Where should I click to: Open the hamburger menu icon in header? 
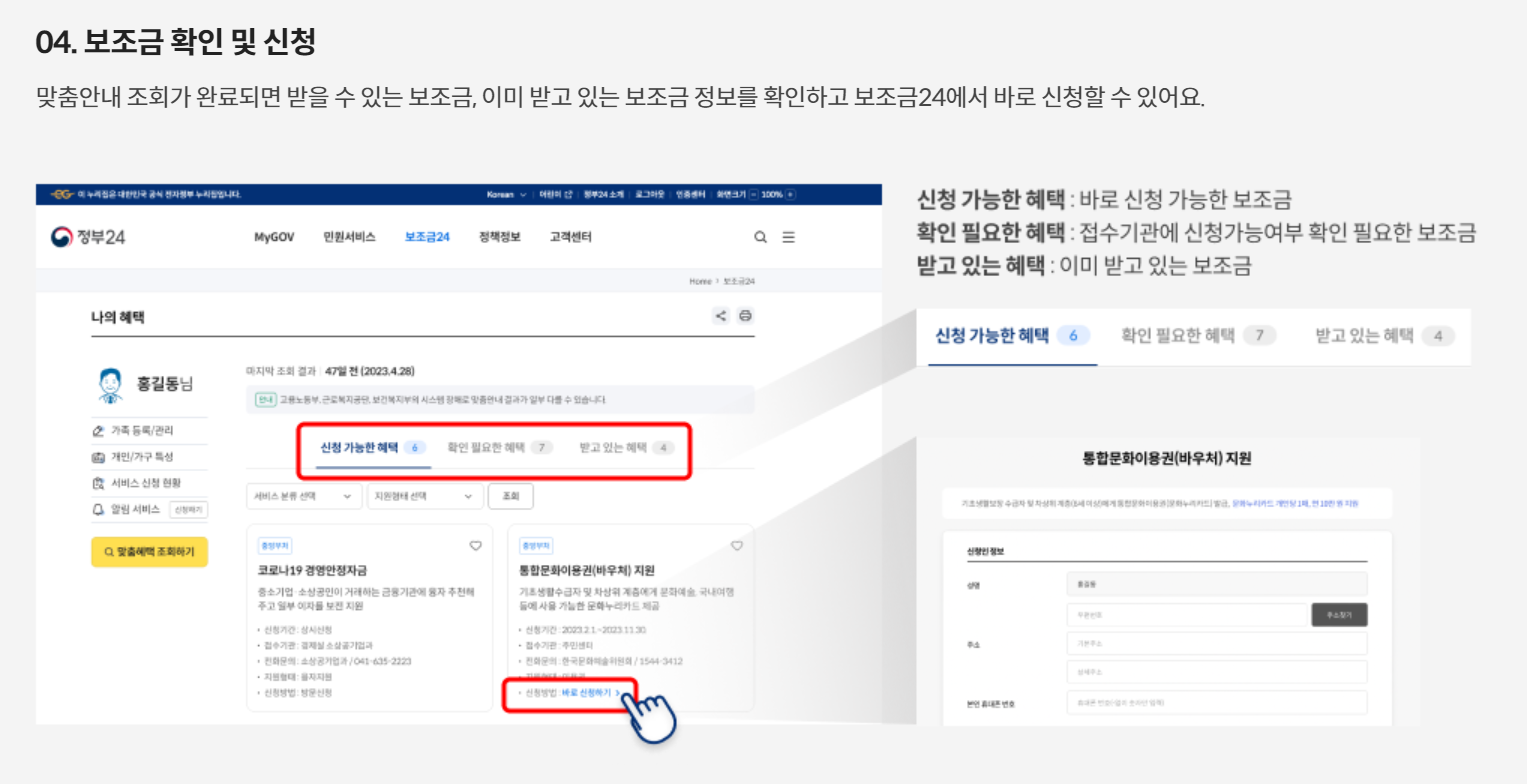tap(788, 237)
